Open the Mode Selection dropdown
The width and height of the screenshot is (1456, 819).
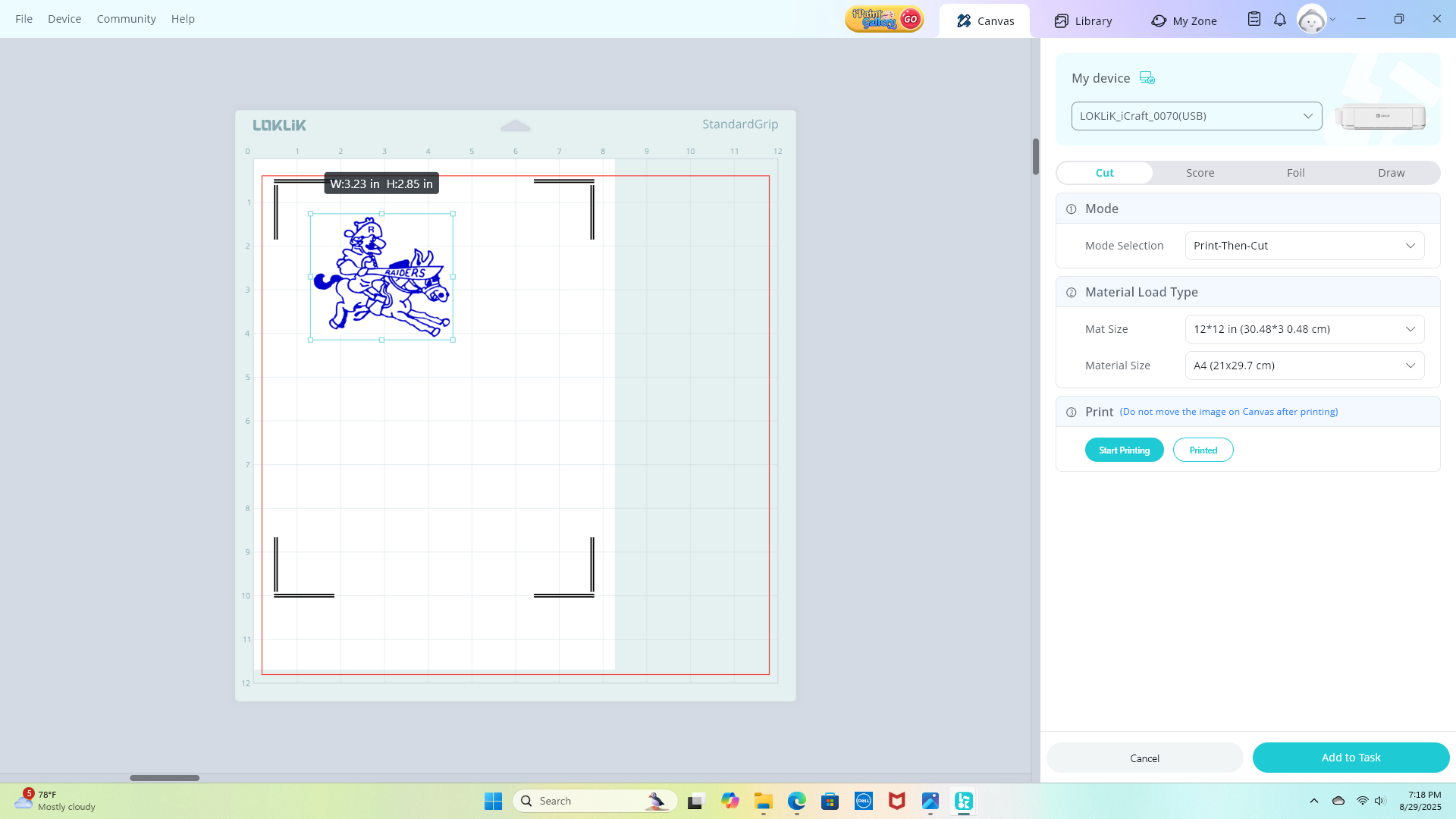click(1304, 246)
